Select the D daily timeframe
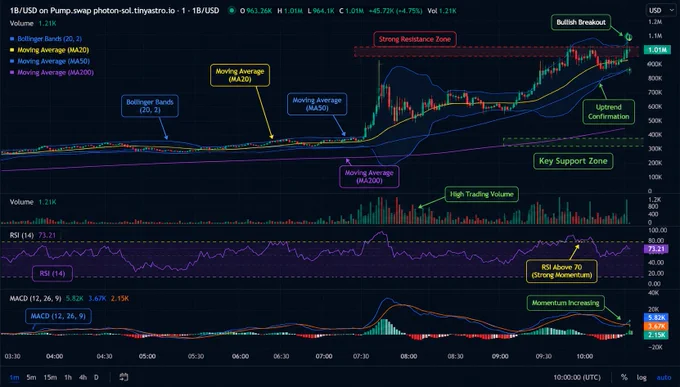 pos(96,377)
